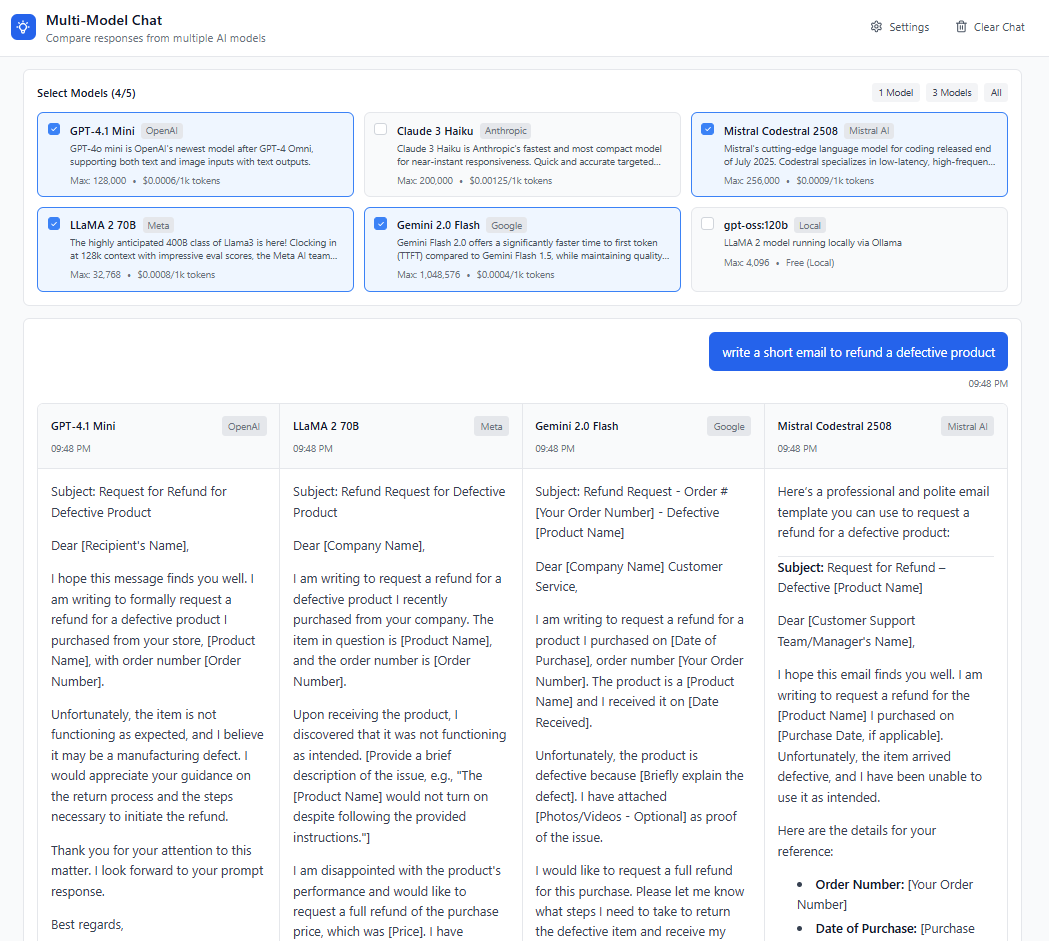Open Settings
The height and width of the screenshot is (941, 1049).
[x=900, y=27]
